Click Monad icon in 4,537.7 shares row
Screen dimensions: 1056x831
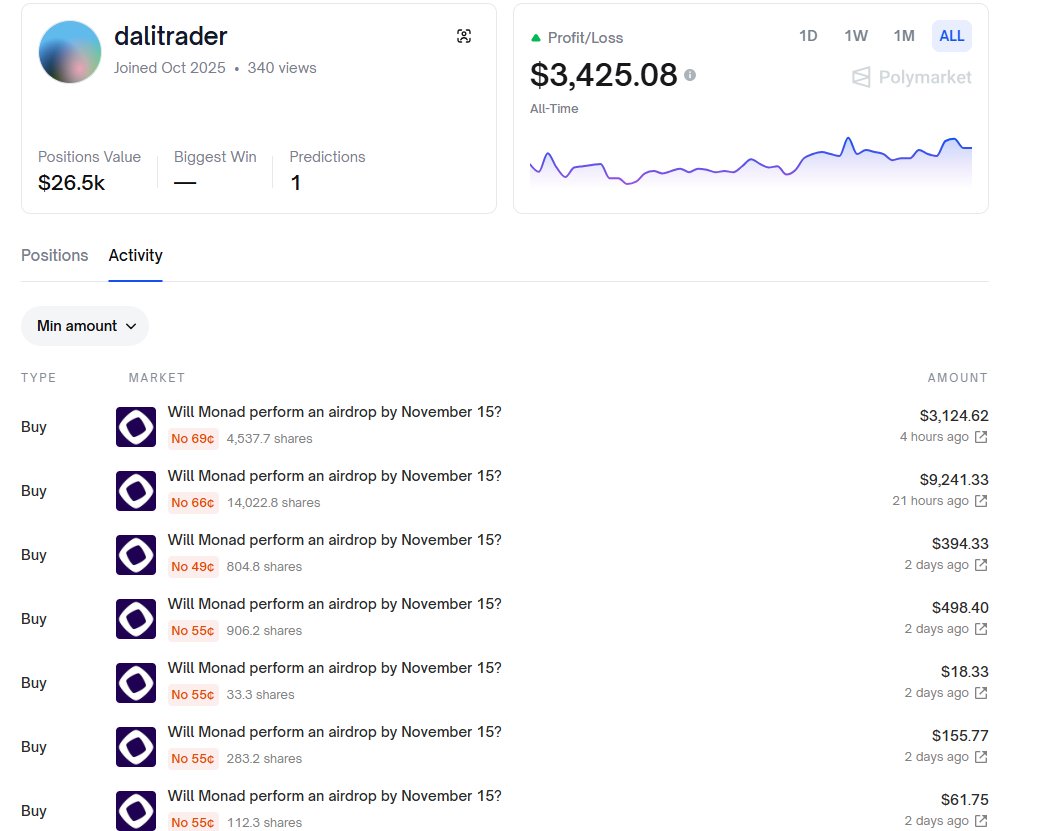pyautogui.click(x=136, y=427)
